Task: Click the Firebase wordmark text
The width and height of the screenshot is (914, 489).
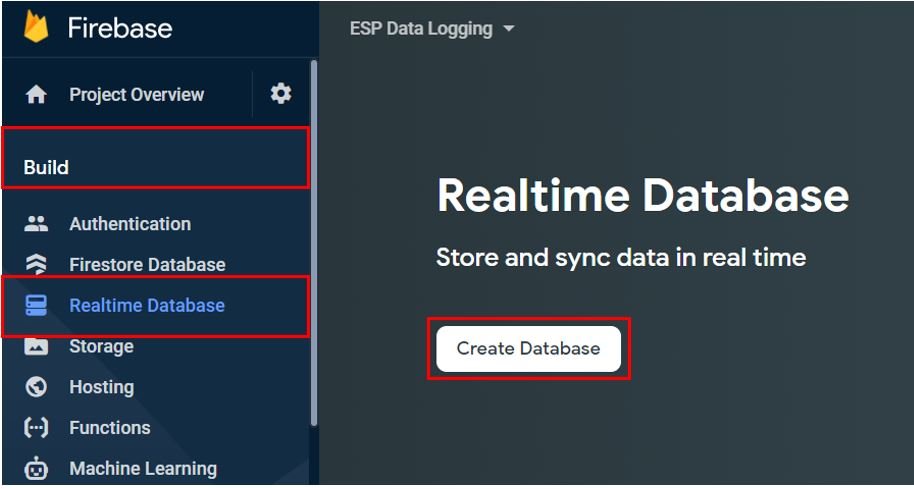Action: tap(120, 28)
